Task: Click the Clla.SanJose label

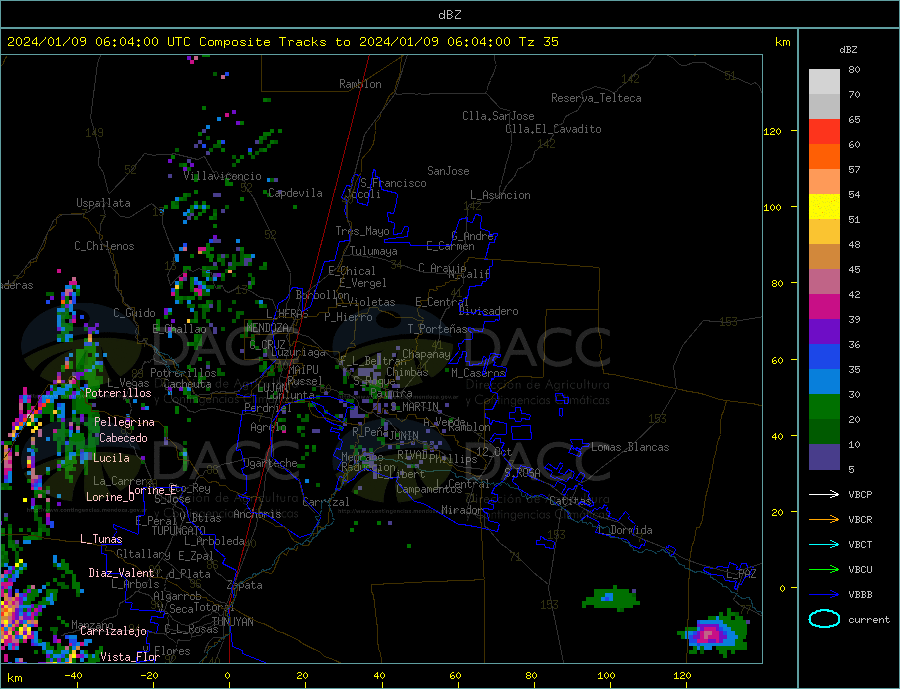Action: [x=498, y=116]
